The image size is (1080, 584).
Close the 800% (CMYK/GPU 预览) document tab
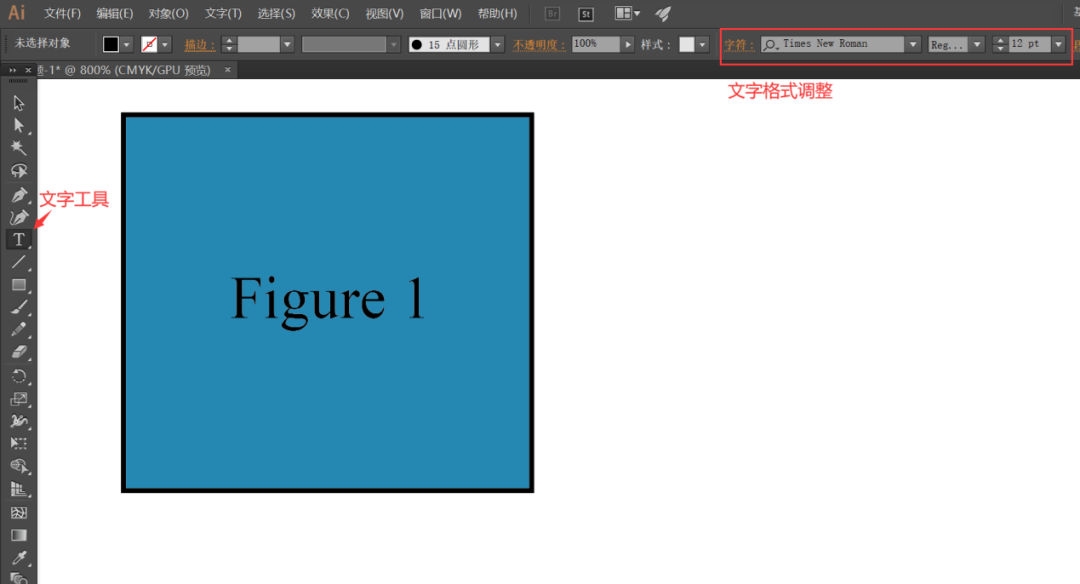[228, 70]
